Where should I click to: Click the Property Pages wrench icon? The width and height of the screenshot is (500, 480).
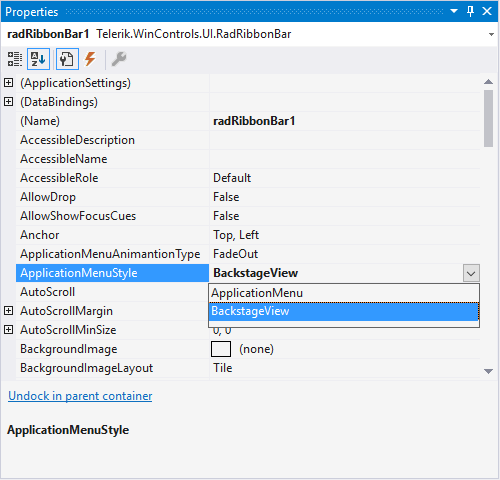tap(119, 59)
